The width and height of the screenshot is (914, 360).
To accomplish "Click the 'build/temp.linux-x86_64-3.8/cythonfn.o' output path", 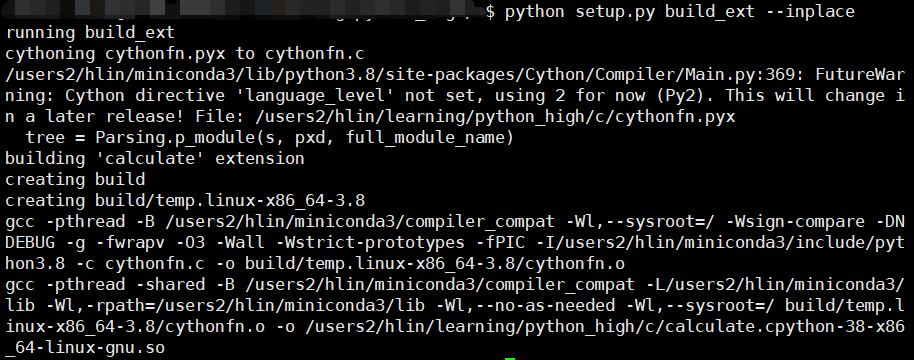I will 435,263.
